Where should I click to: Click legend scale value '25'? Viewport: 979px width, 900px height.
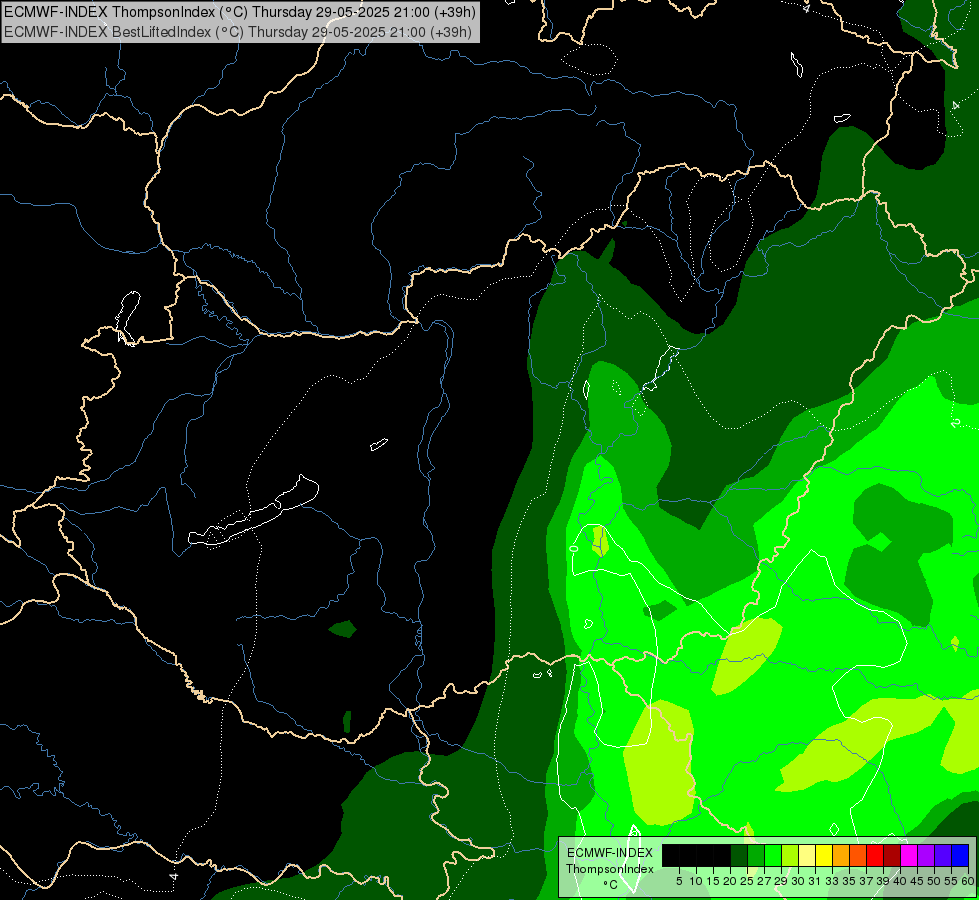(x=747, y=881)
